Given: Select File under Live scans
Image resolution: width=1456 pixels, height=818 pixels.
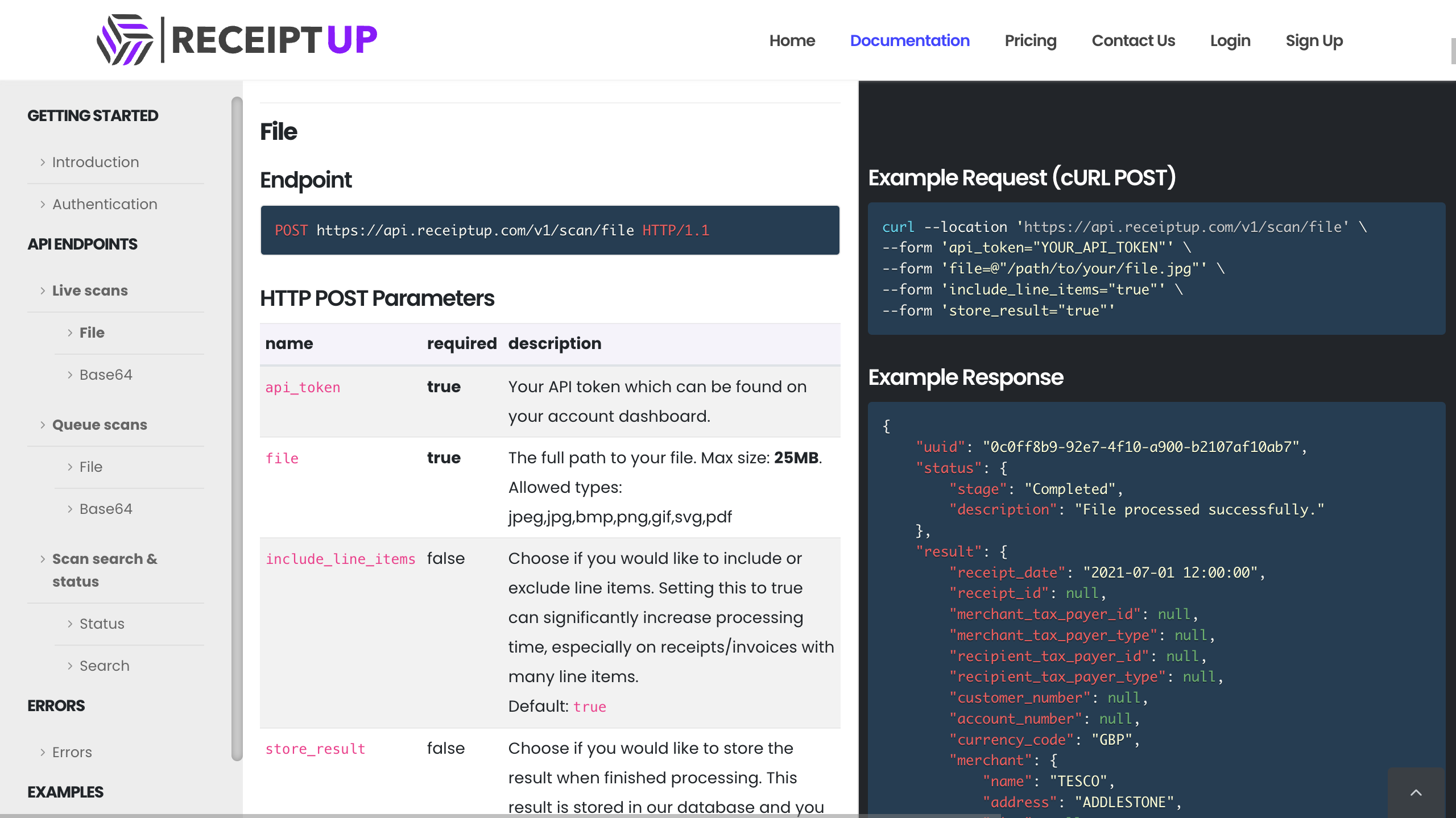Looking at the screenshot, I should click(x=92, y=333).
